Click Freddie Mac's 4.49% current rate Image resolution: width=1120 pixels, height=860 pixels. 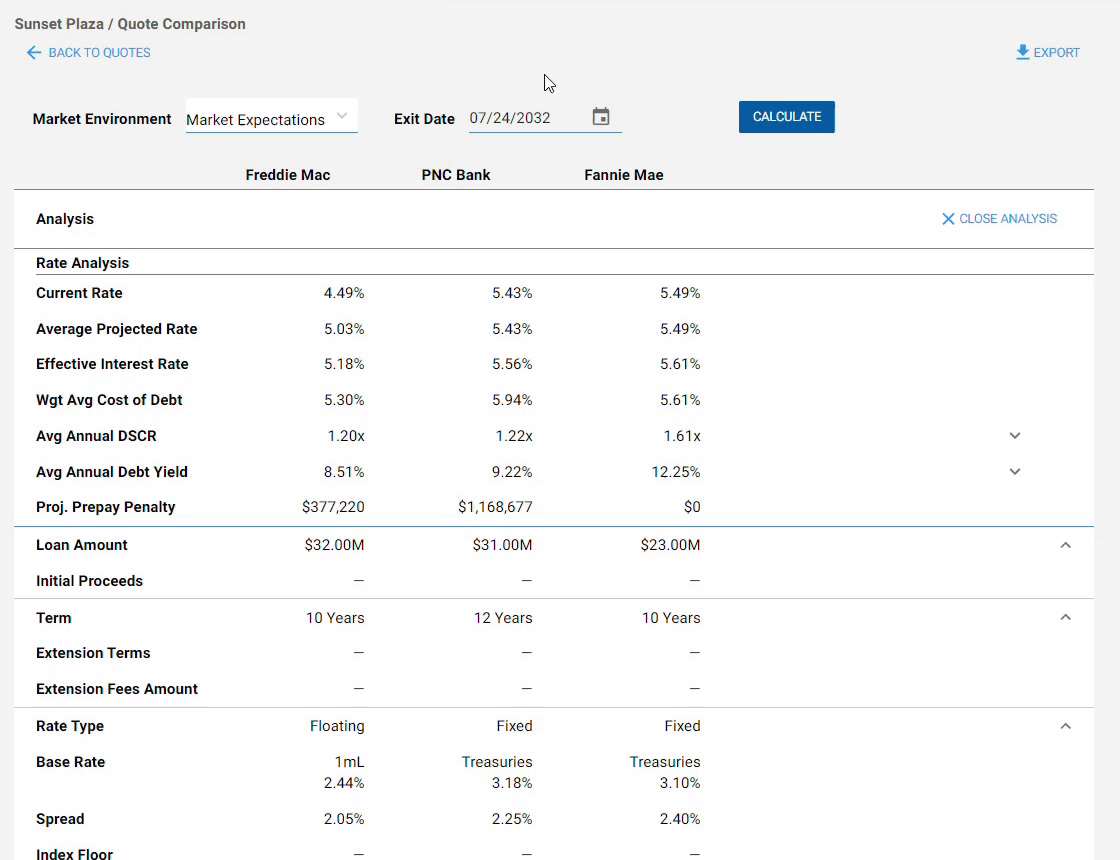point(344,293)
